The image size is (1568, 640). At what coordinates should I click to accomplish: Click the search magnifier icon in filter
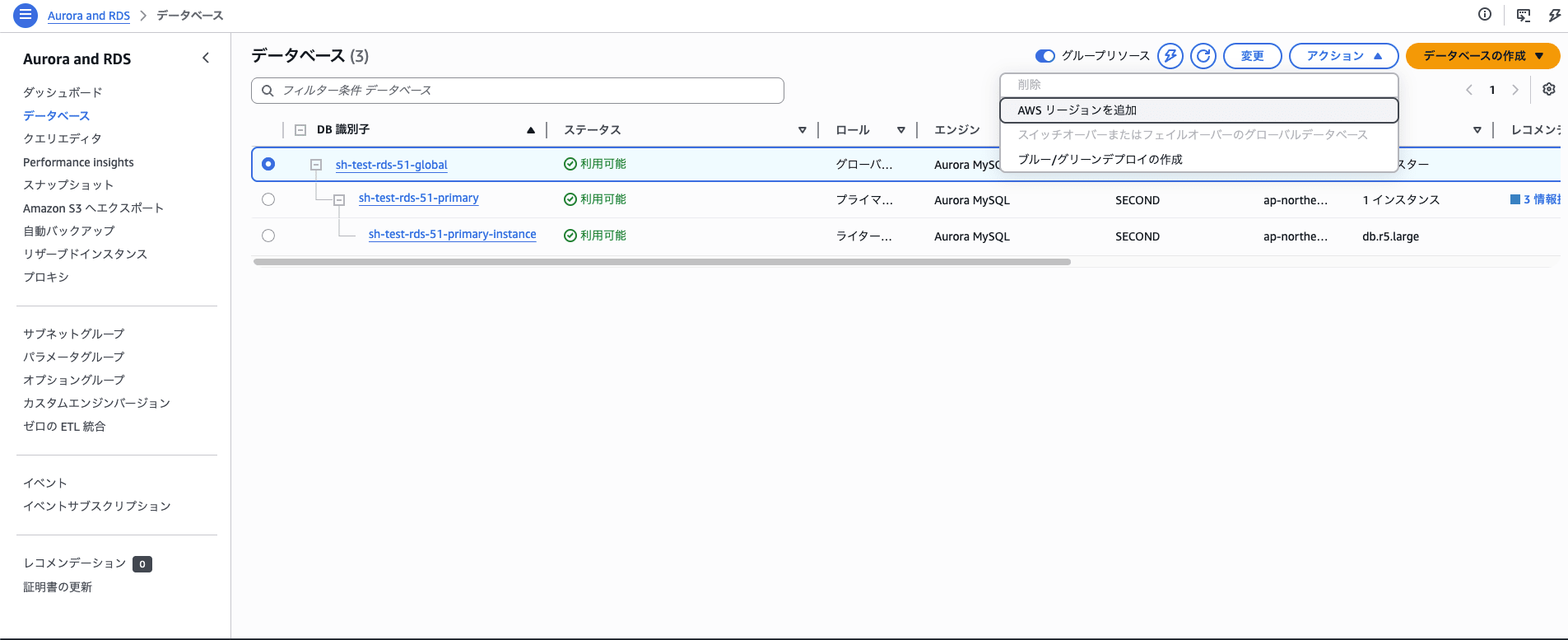(268, 91)
